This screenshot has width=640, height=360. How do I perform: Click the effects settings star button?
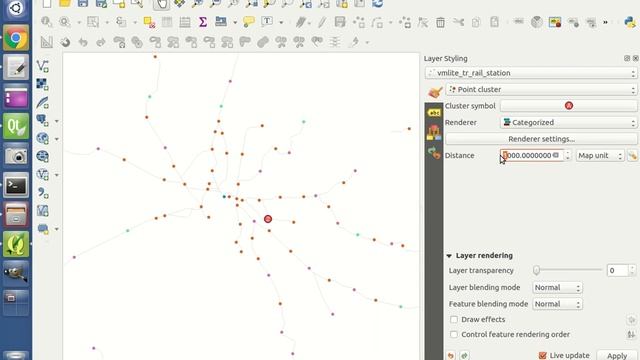coord(631,320)
